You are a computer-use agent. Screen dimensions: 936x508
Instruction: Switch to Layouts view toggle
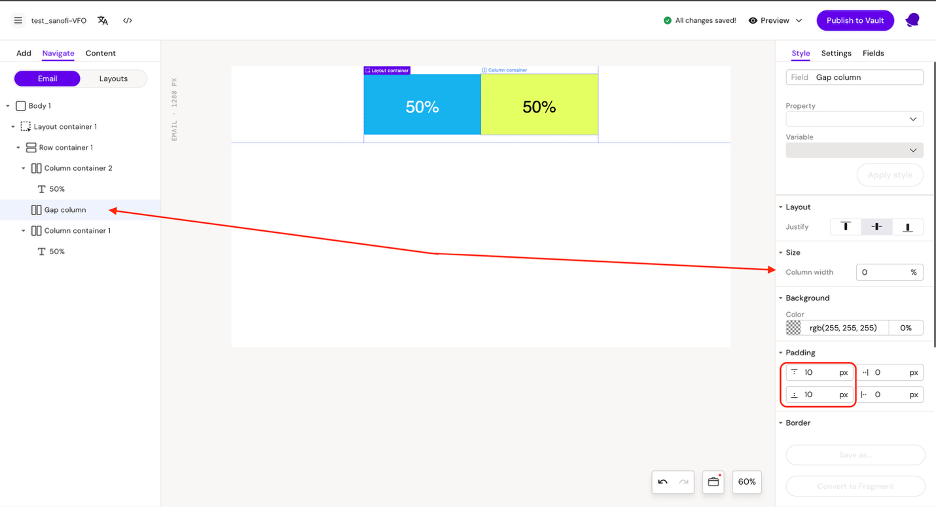(113, 78)
